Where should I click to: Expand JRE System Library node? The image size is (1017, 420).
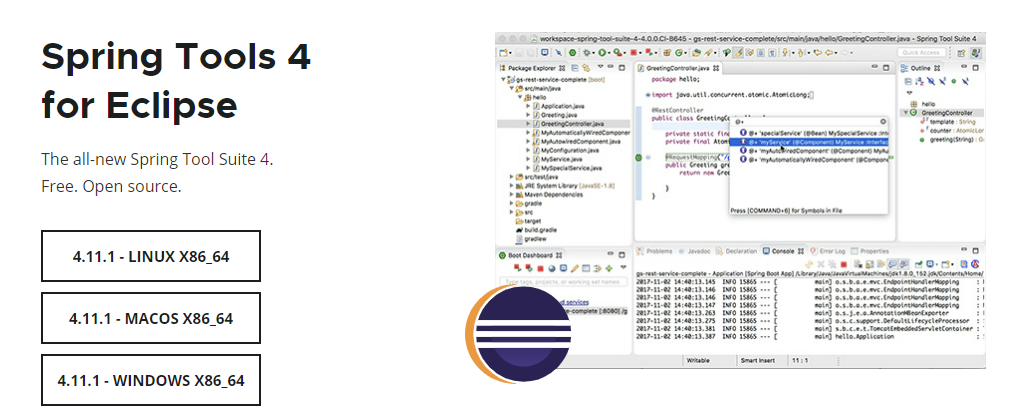(512, 186)
